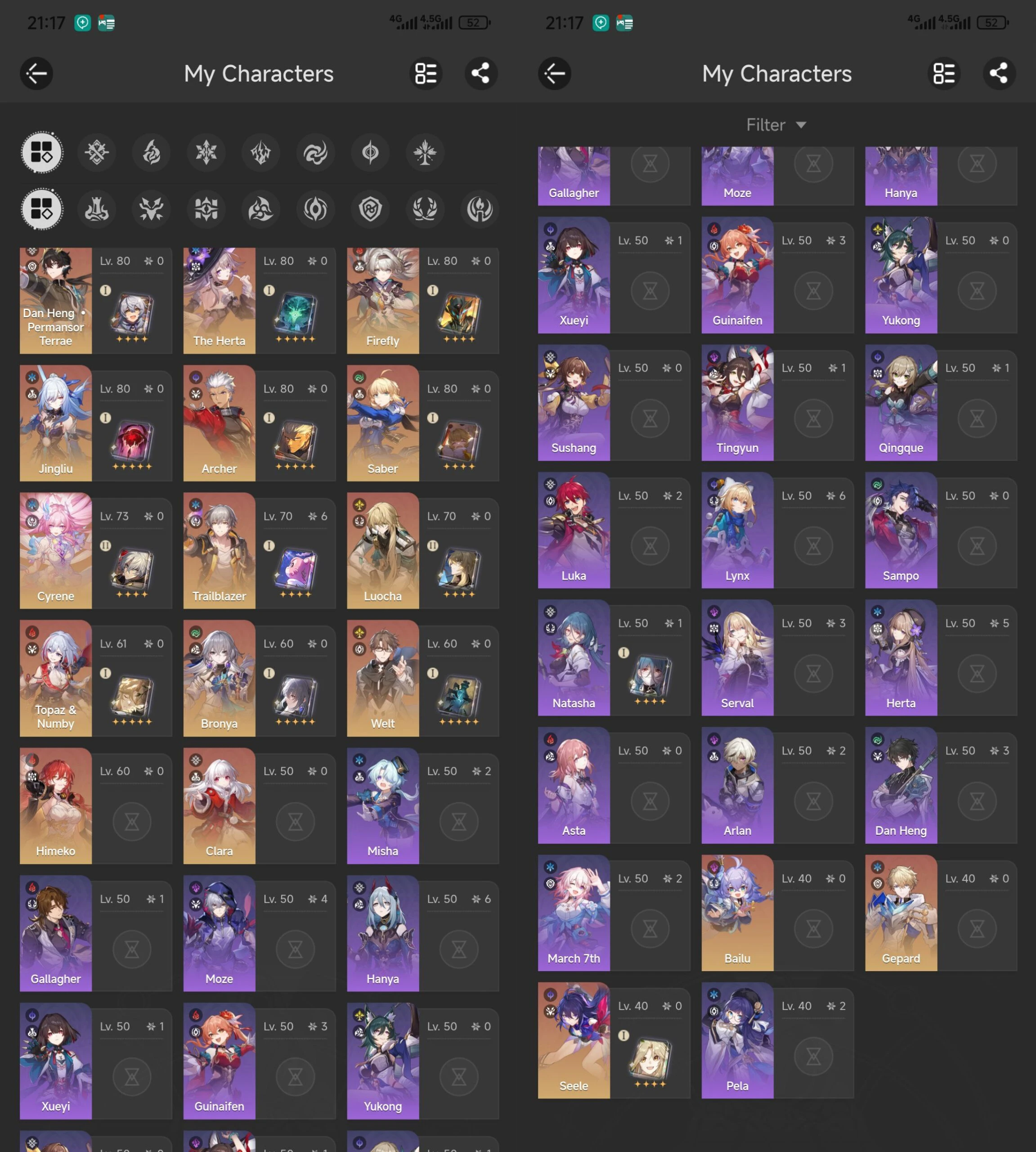The image size is (1036, 1152).
Task: Filter by Hunt path icon
Action: (152, 209)
